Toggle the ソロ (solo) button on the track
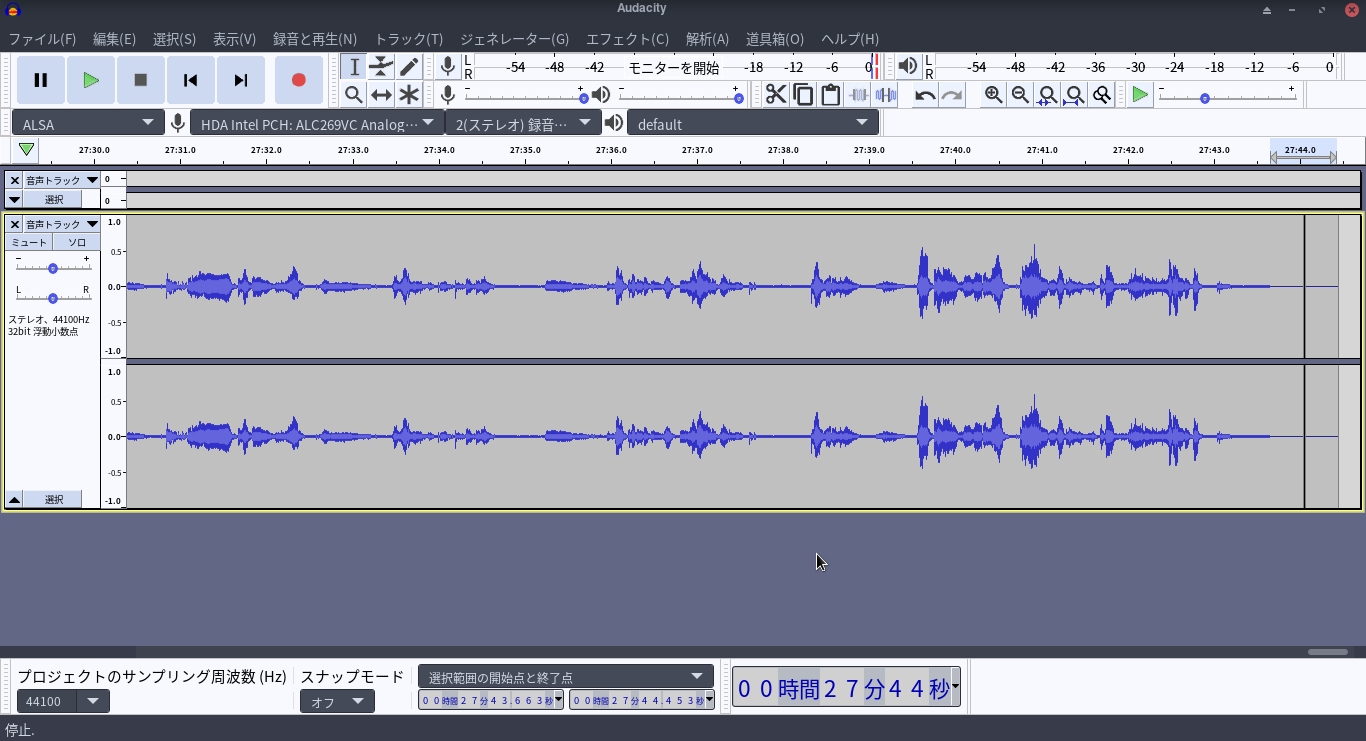1366x741 pixels. point(77,242)
